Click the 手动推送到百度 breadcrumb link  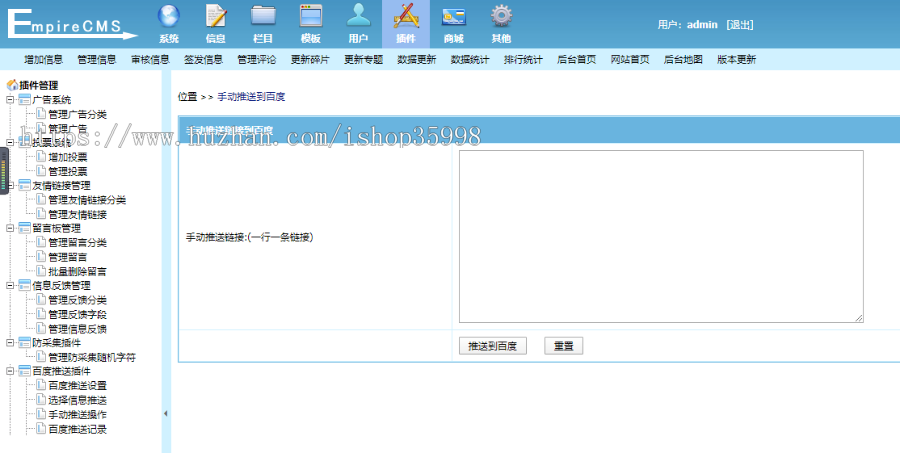click(251, 96)
